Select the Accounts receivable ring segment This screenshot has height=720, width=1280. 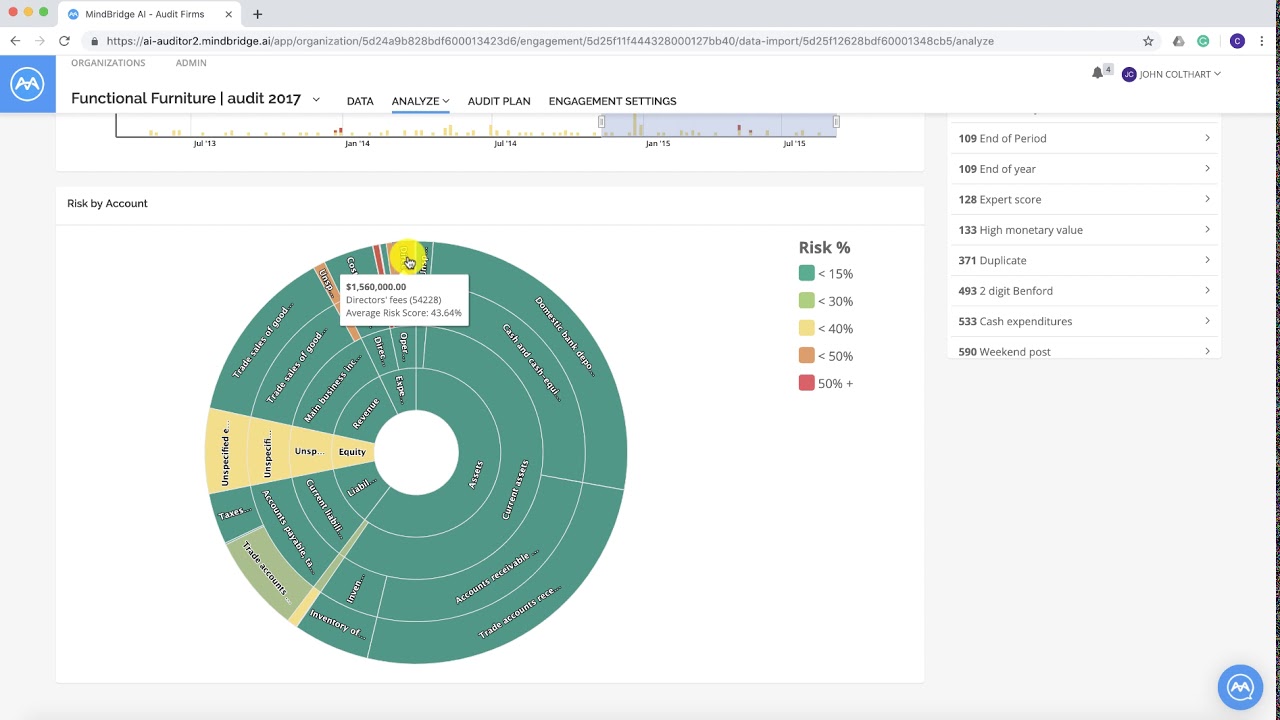point(497,577)
